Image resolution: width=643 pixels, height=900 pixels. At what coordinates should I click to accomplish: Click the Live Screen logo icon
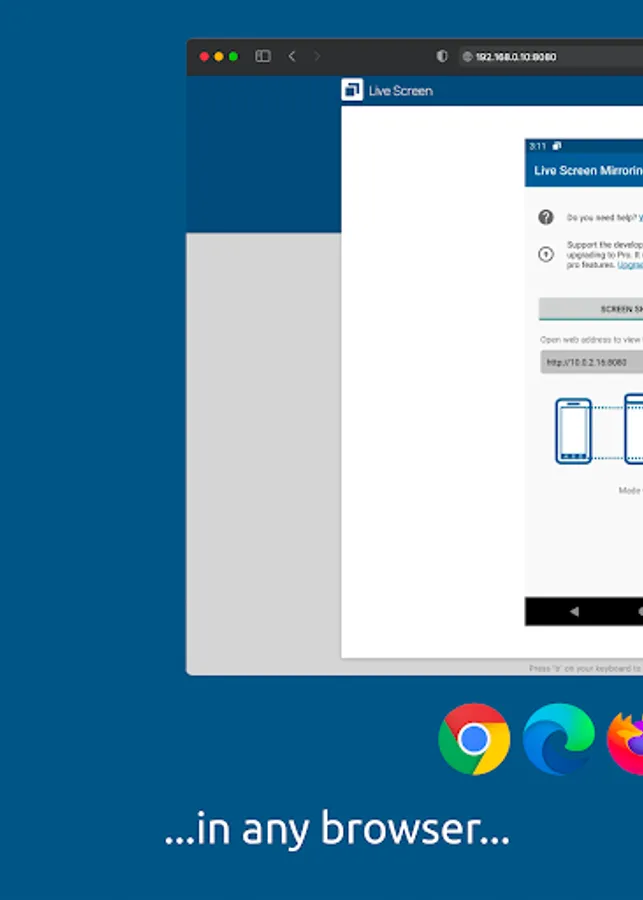click(x=352, y=90)
